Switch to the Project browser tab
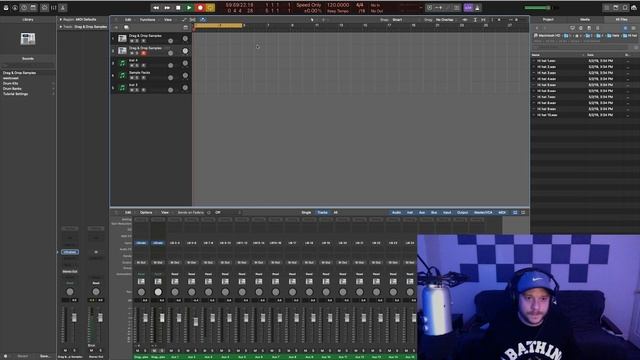 click(x=548, y=20)
